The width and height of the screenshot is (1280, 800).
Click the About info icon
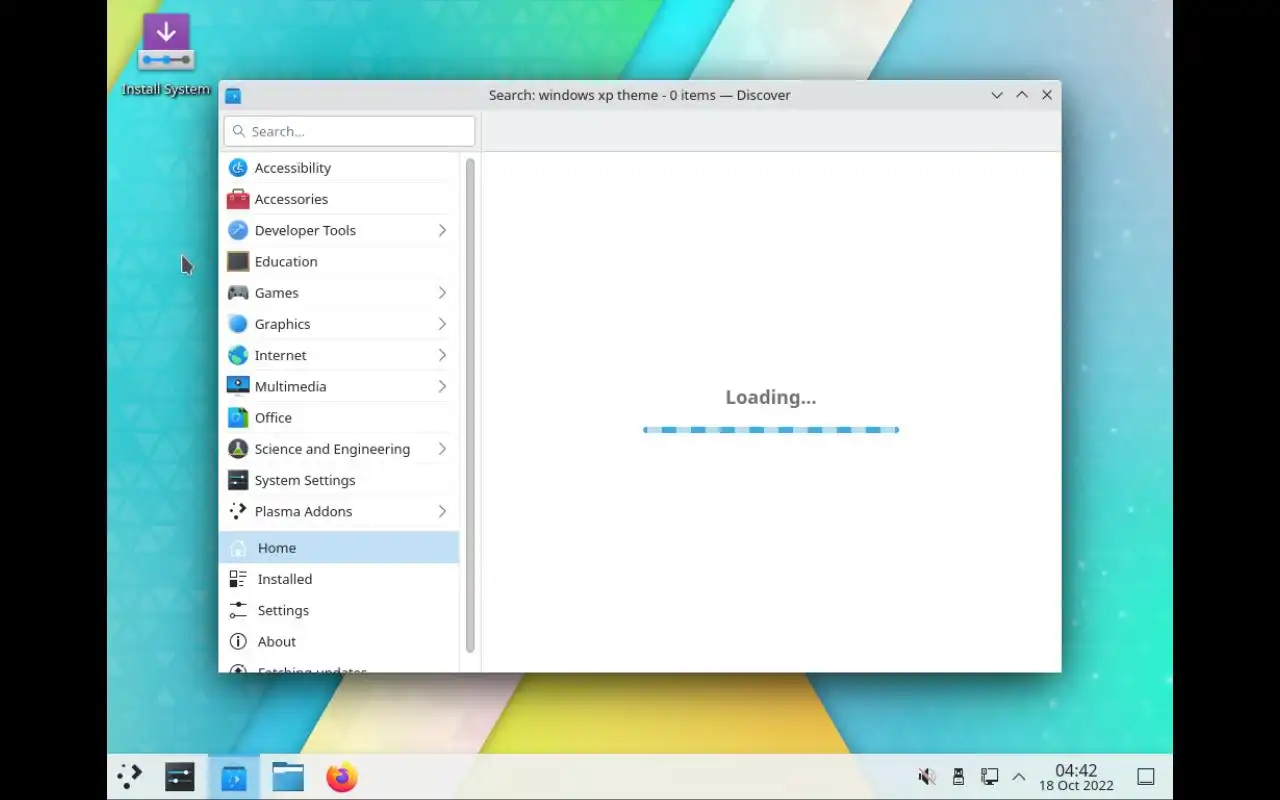click(x=238, y=642)
